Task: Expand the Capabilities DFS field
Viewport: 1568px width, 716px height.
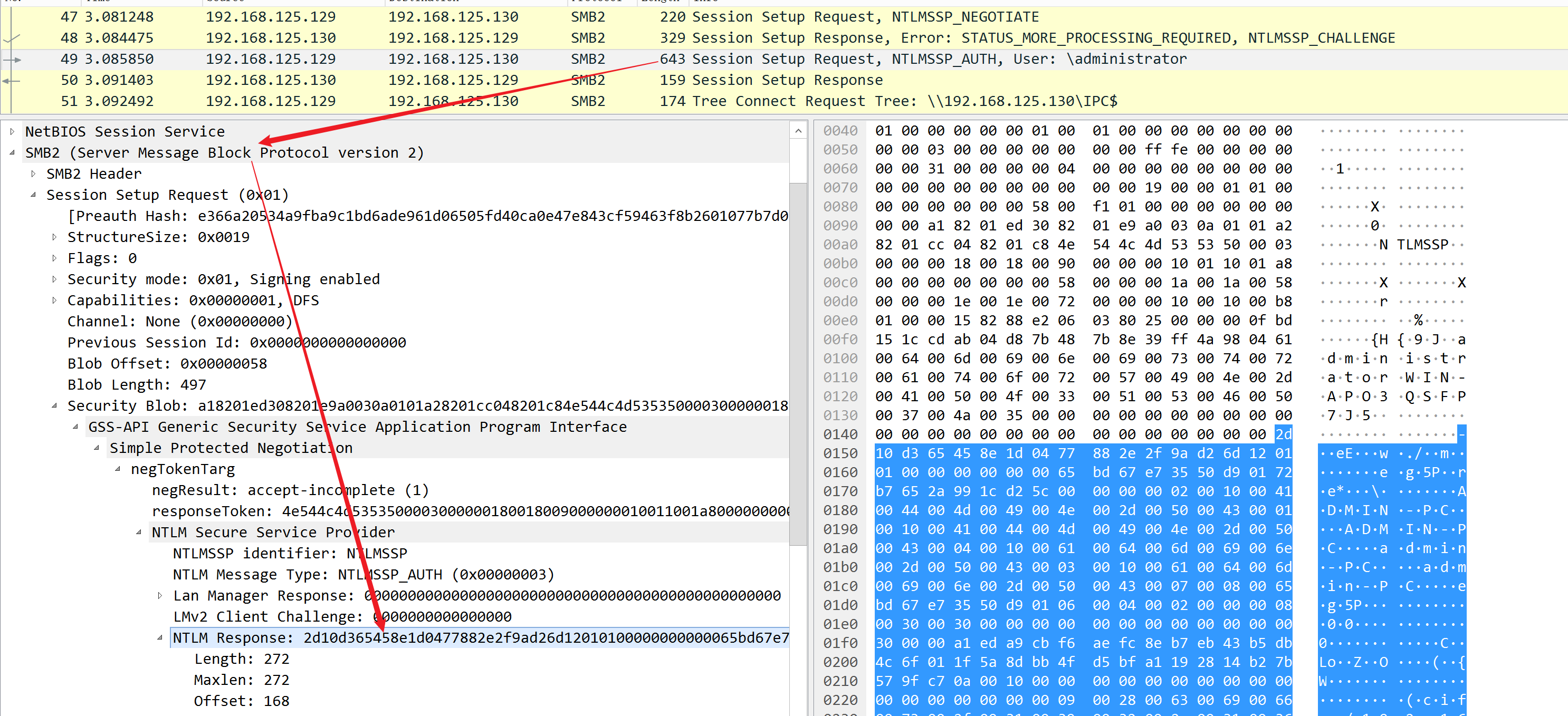Action: (55, 301)
